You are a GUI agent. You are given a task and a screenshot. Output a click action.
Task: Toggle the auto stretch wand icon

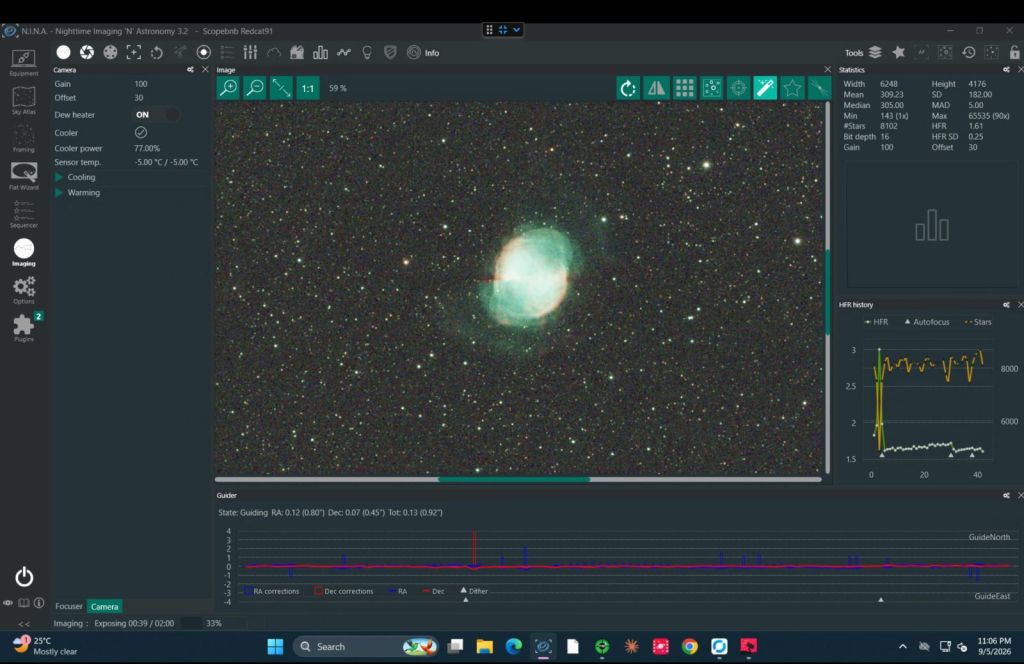[765, 88]
